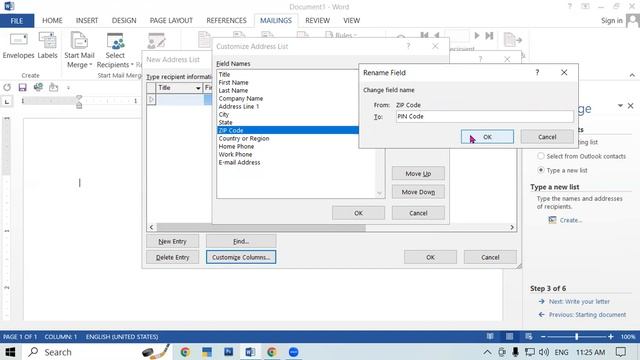Select the Outlook contacts radio option
Viewport: 640px width, 360px height.
click(541, 156)
